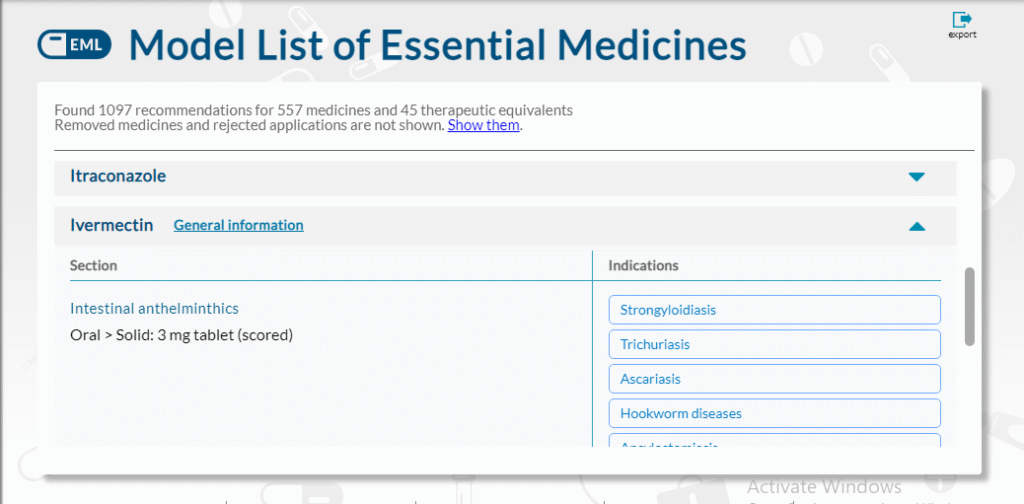The image size is (1024, 504).
Task: Open Ivermectin General information link
Action: pos(238,225)
